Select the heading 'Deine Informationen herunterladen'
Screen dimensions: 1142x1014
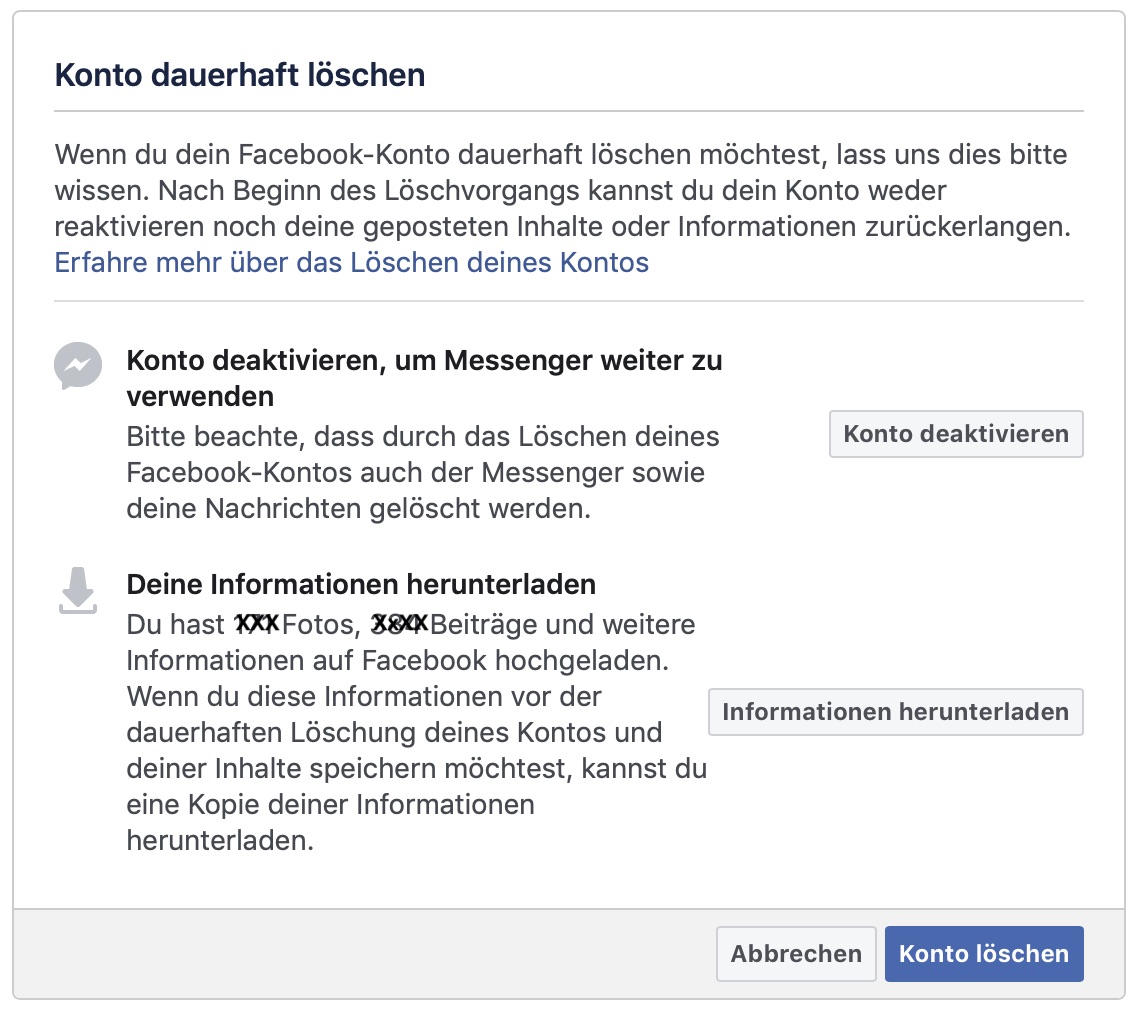point(360,584)
